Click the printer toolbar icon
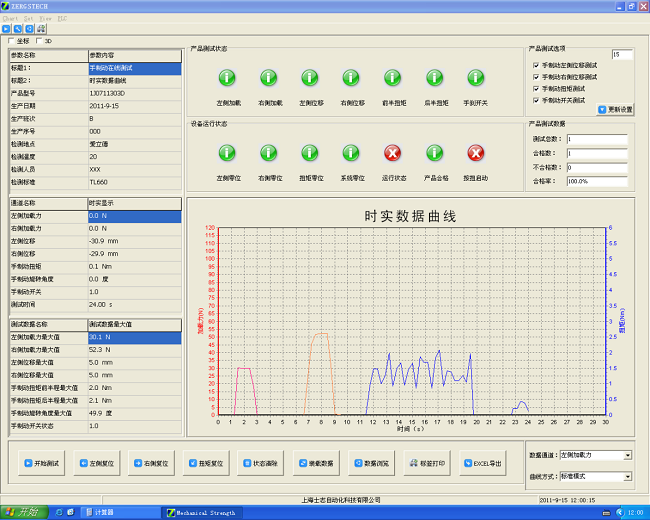This screenshot has height=520, width=650. point(41,29)
